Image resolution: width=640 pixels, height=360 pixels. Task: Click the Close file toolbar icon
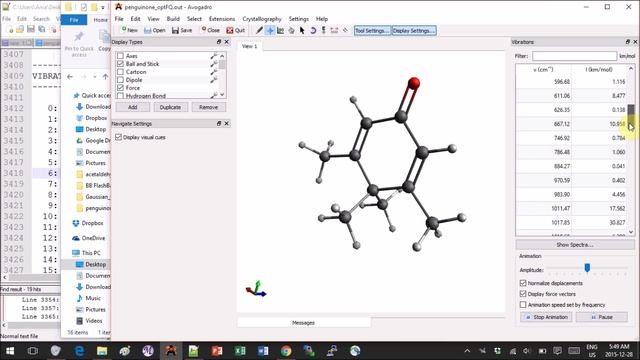tap(210, 30)
